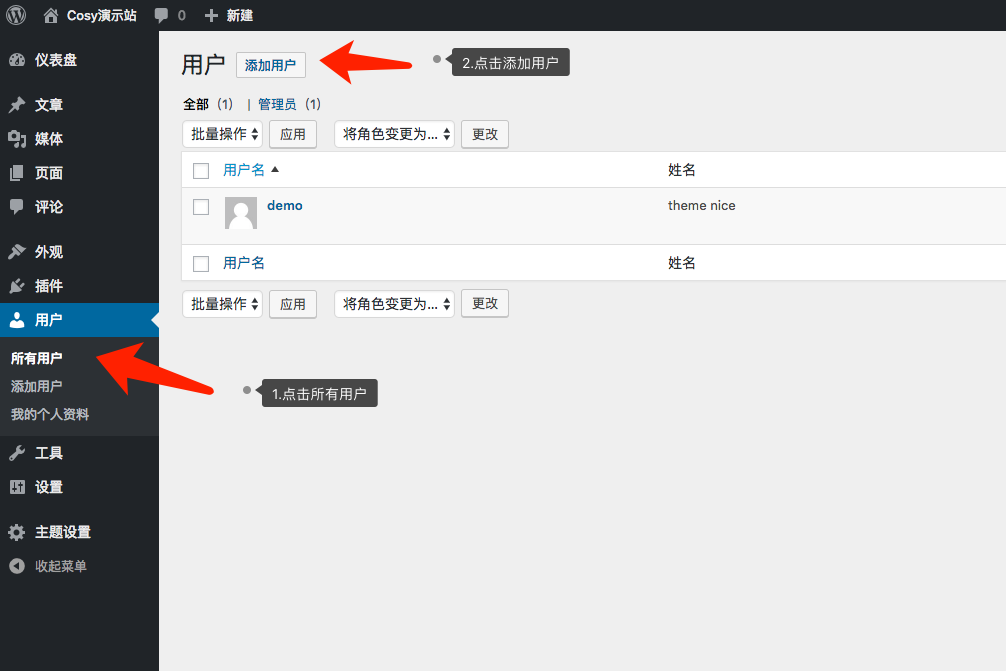
Task: Click the 用户名 column header link
Action: (244, 170)
